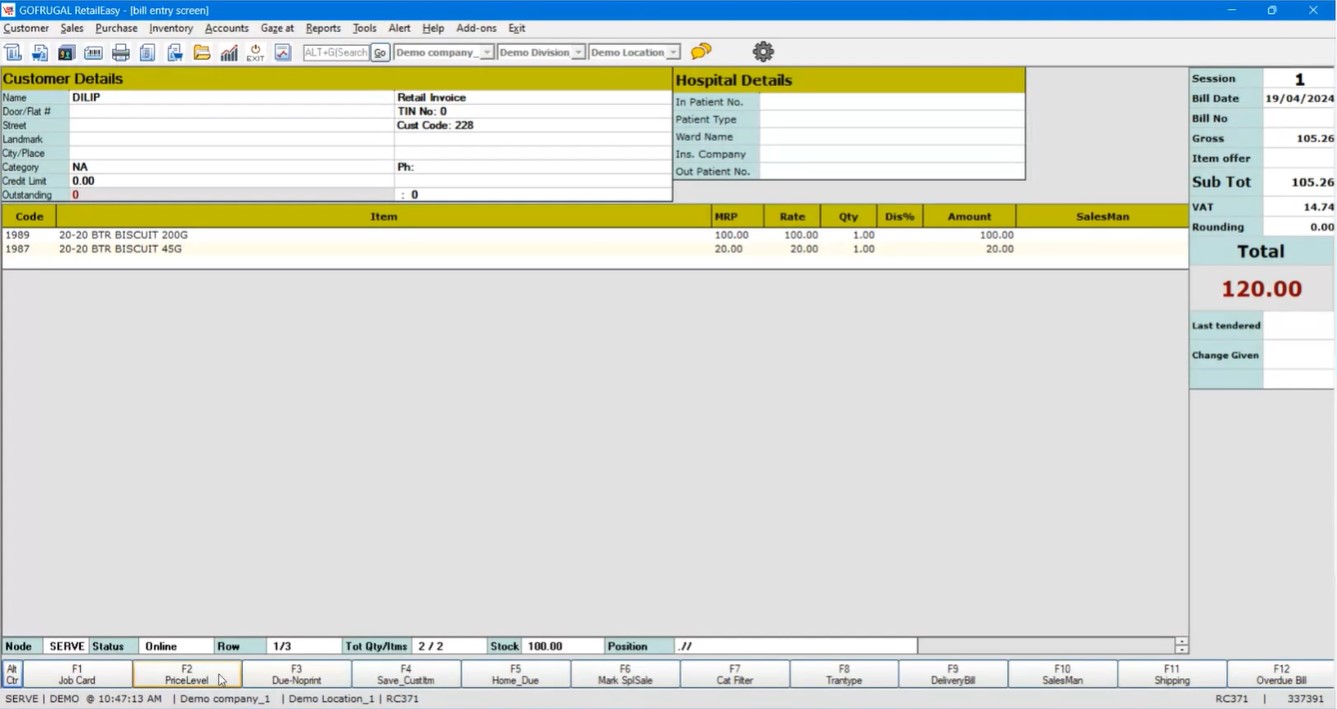Open the Reports menu
1337x709 pixels.
323,28
